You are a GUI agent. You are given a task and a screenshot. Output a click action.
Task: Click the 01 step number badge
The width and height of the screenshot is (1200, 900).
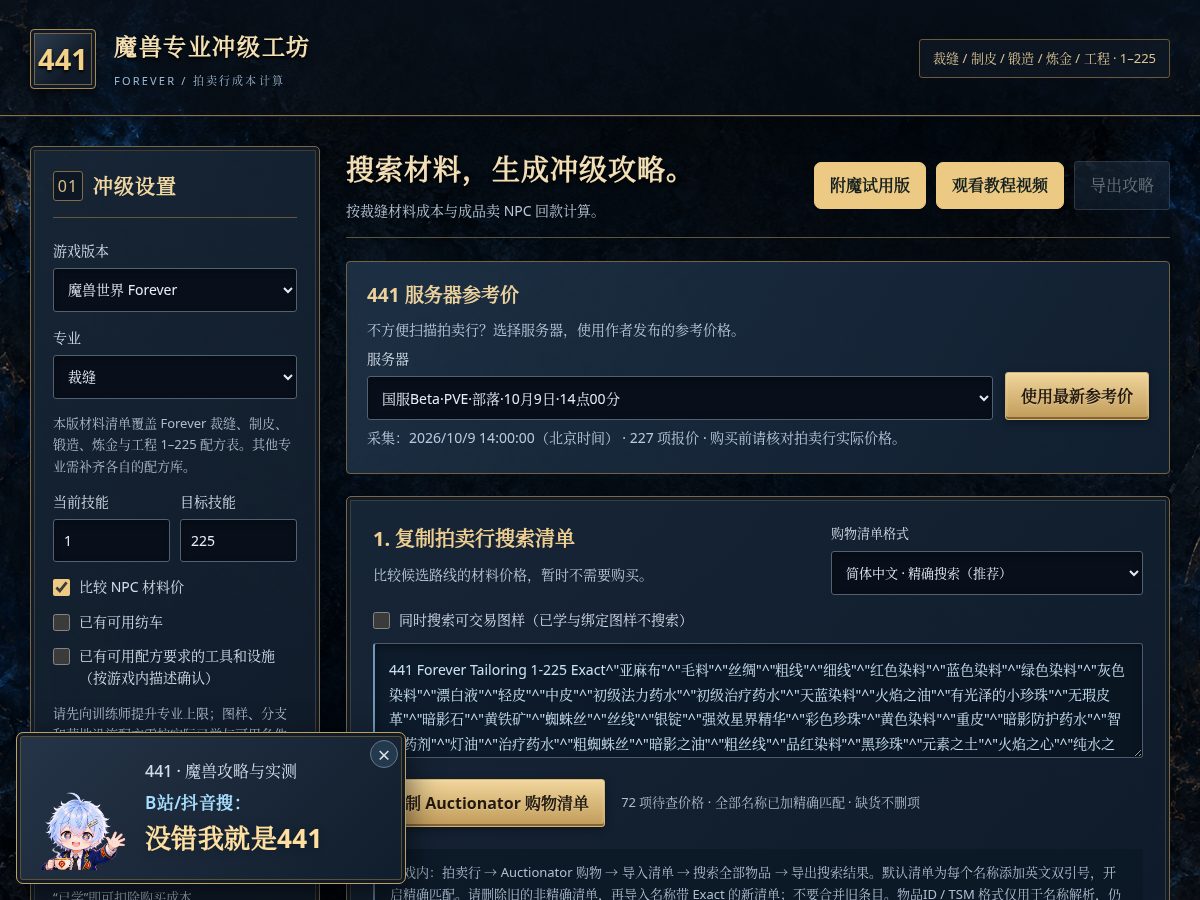pyautogui.click(x=68, y=186)
